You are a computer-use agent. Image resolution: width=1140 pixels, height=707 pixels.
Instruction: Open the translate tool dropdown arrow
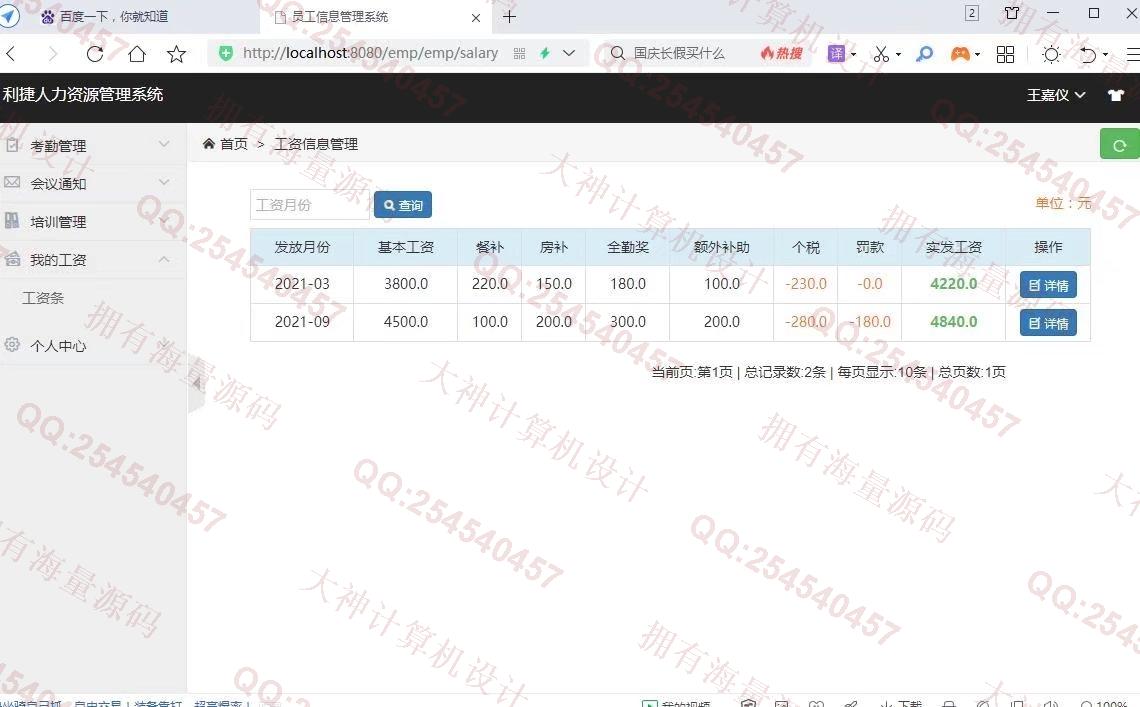(854, 54)
